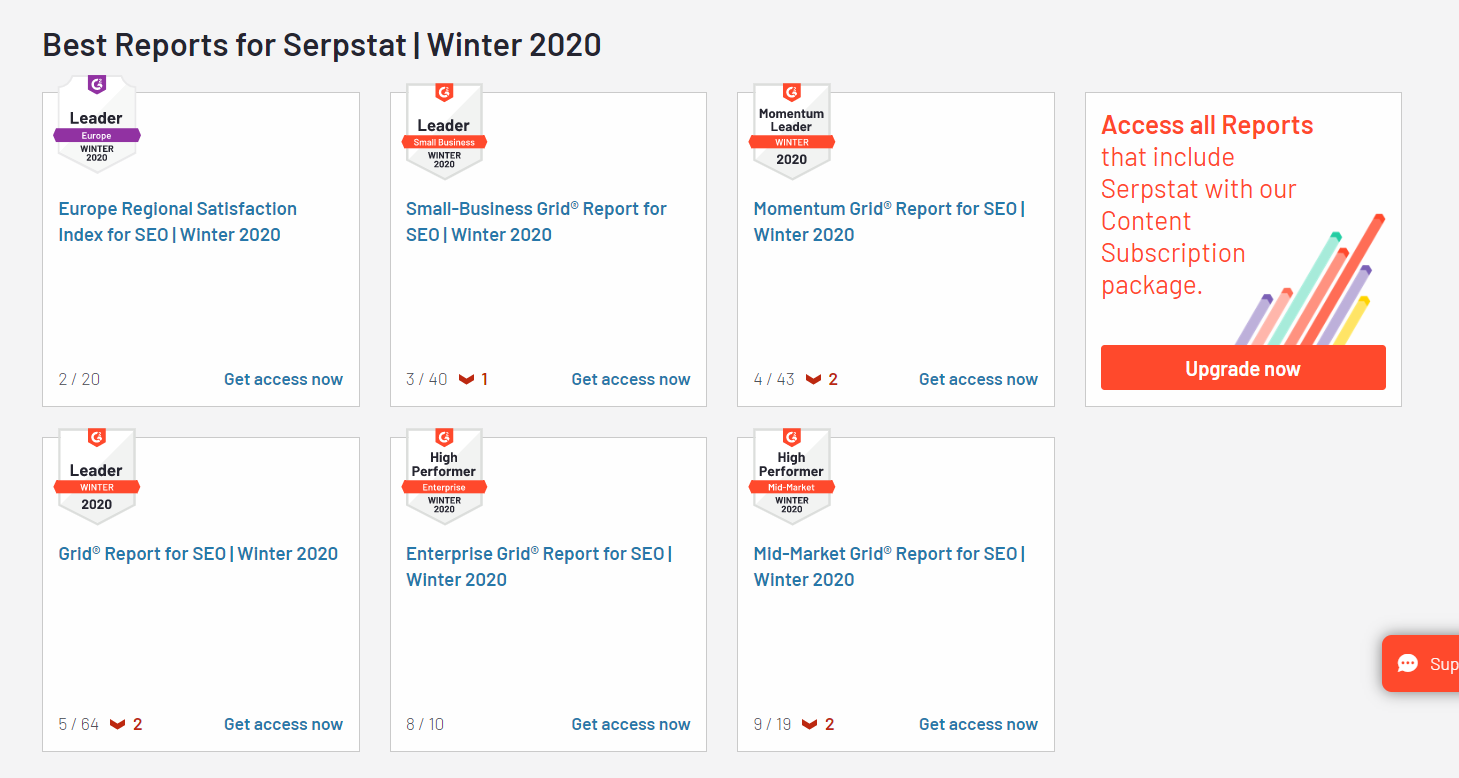Click the Leader Winter 2020 badge
Viewport: 1459px width, 778px height.
97,476
